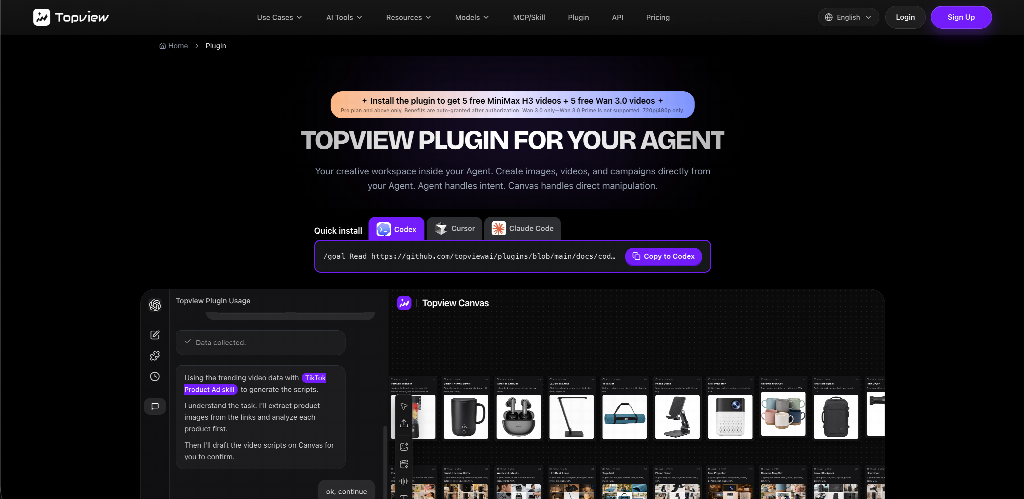This screenshot has height=499, width=1024.
Task: Click the 'Quick install' label
Action: (x=338, y=231)
